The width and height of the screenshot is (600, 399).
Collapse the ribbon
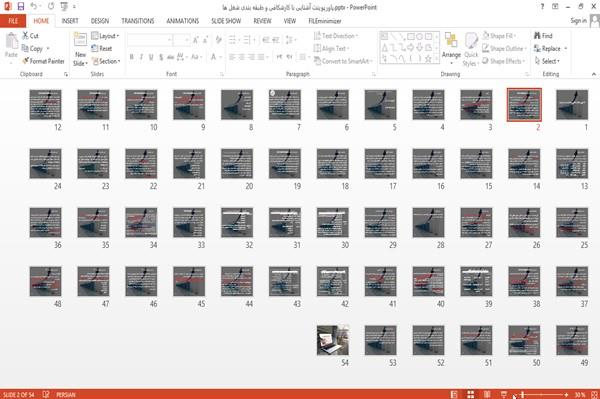tap(594, 74)
